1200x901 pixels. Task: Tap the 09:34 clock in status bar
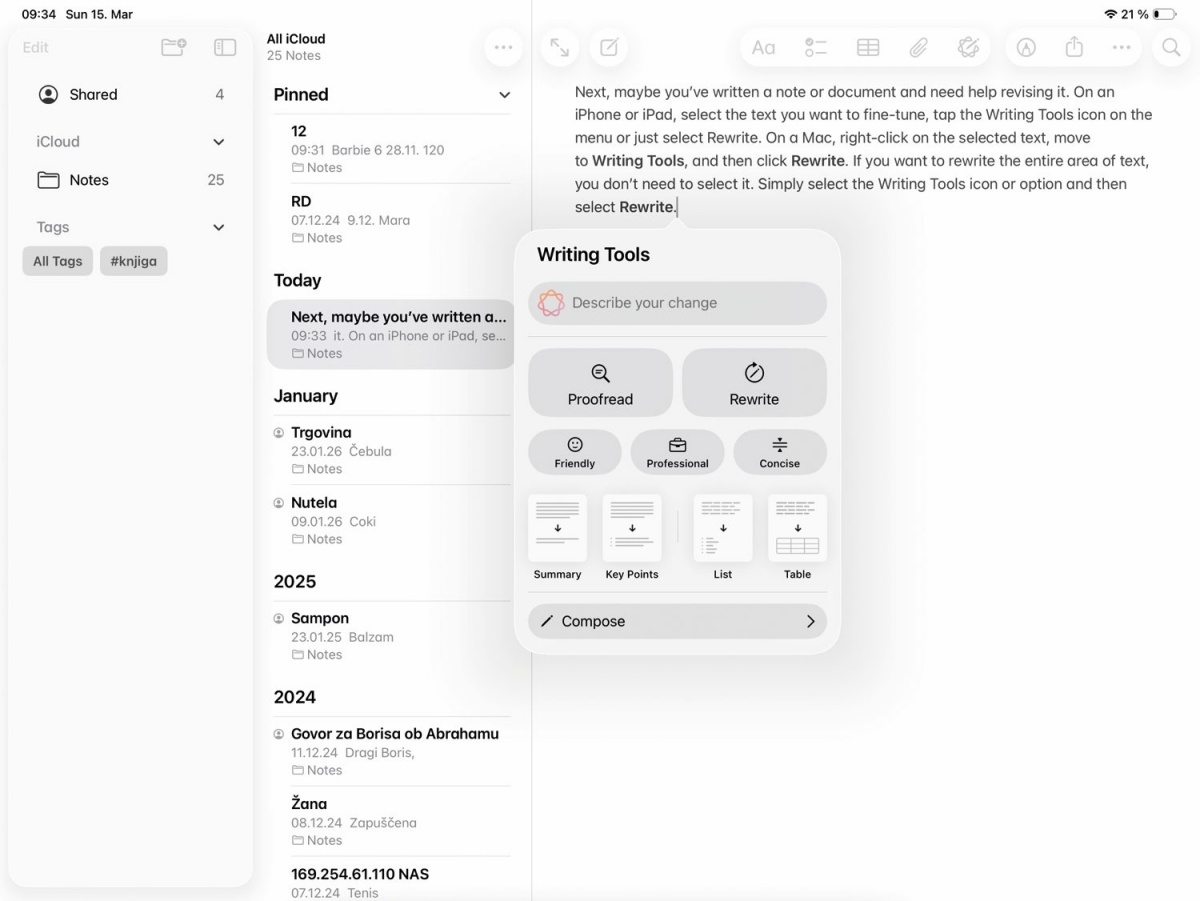(x=38, y=14)
